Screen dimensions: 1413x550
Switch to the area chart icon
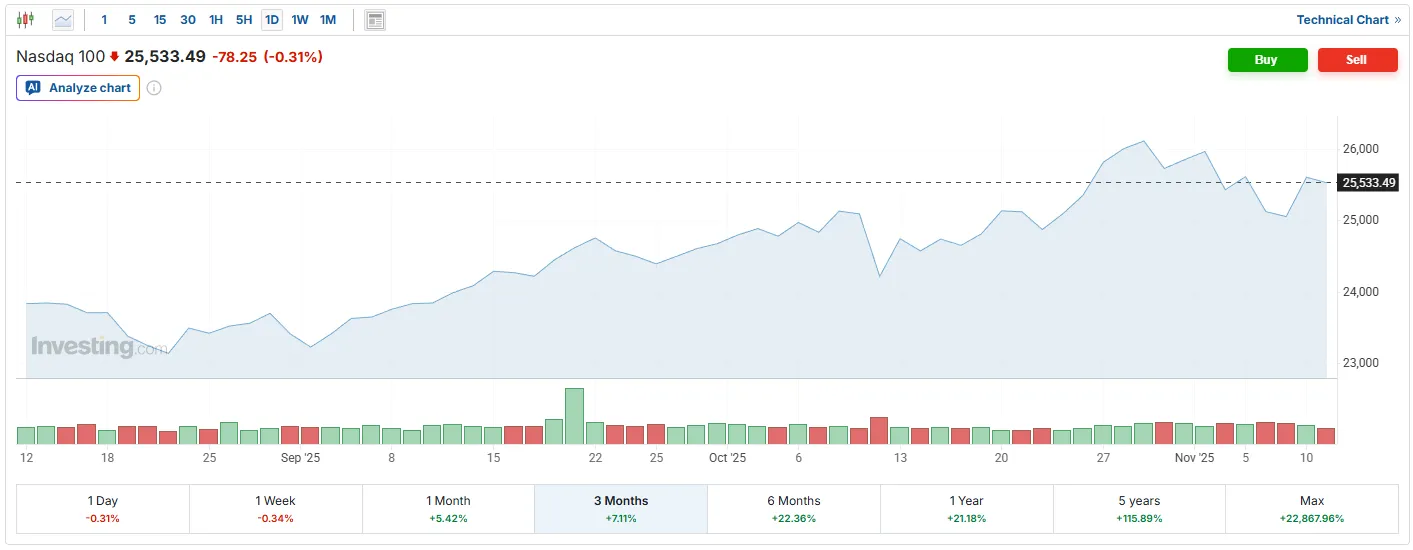tap(63, 19)
